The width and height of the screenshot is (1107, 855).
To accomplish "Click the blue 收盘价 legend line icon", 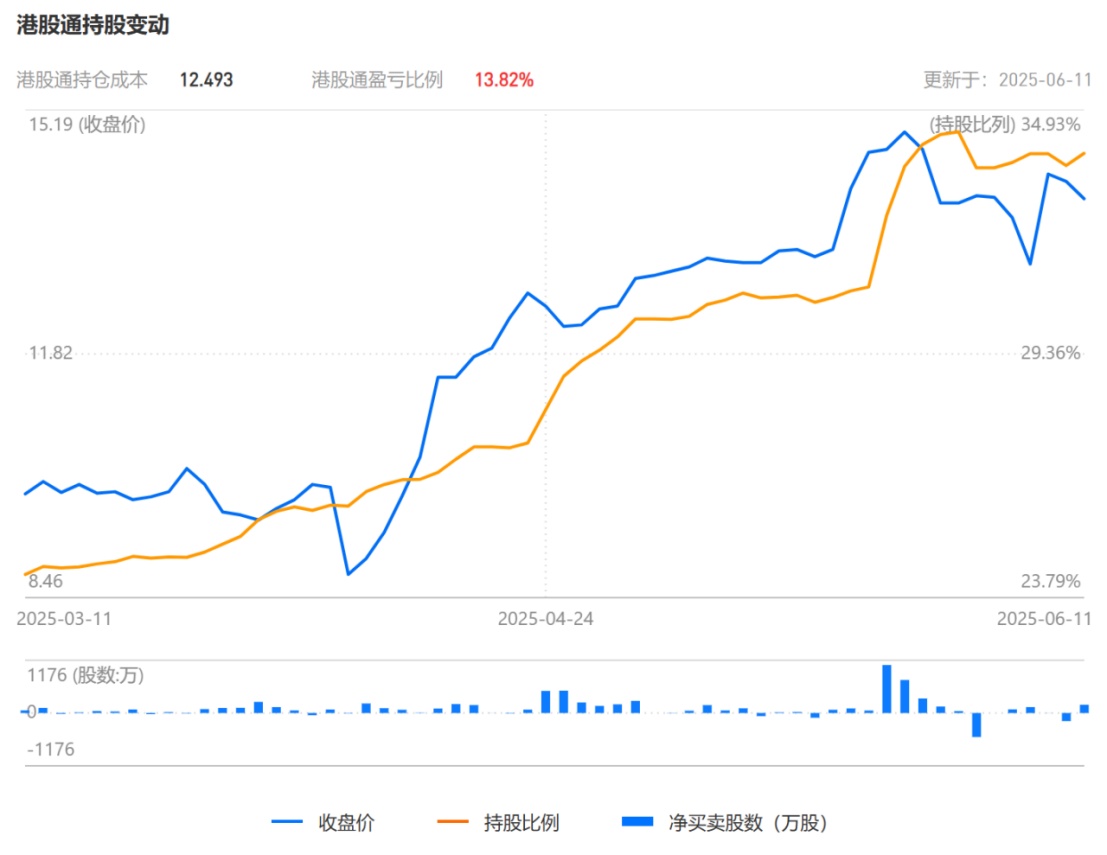I will (288, 823).
